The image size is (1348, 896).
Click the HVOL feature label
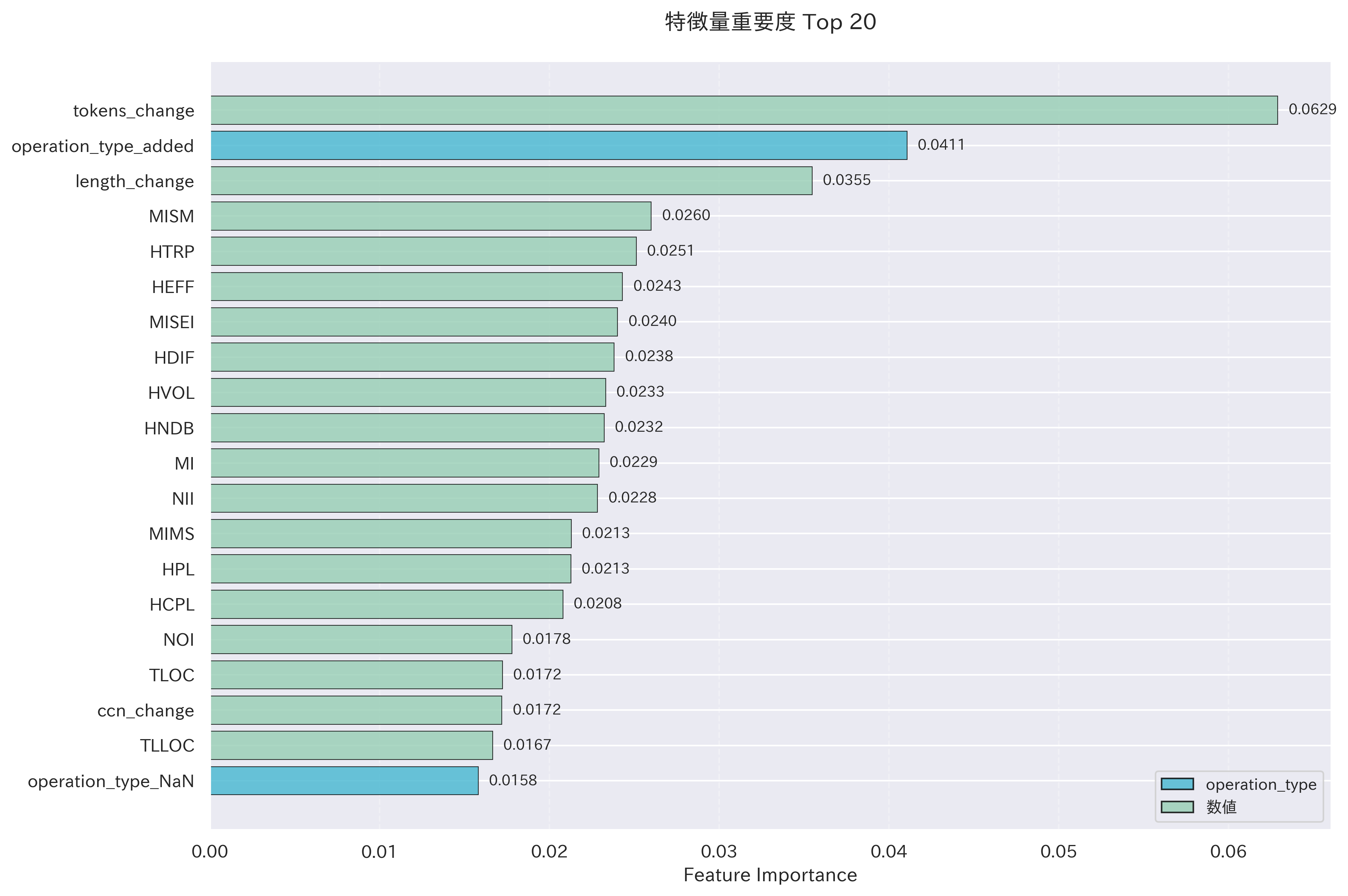pos(171,393)
